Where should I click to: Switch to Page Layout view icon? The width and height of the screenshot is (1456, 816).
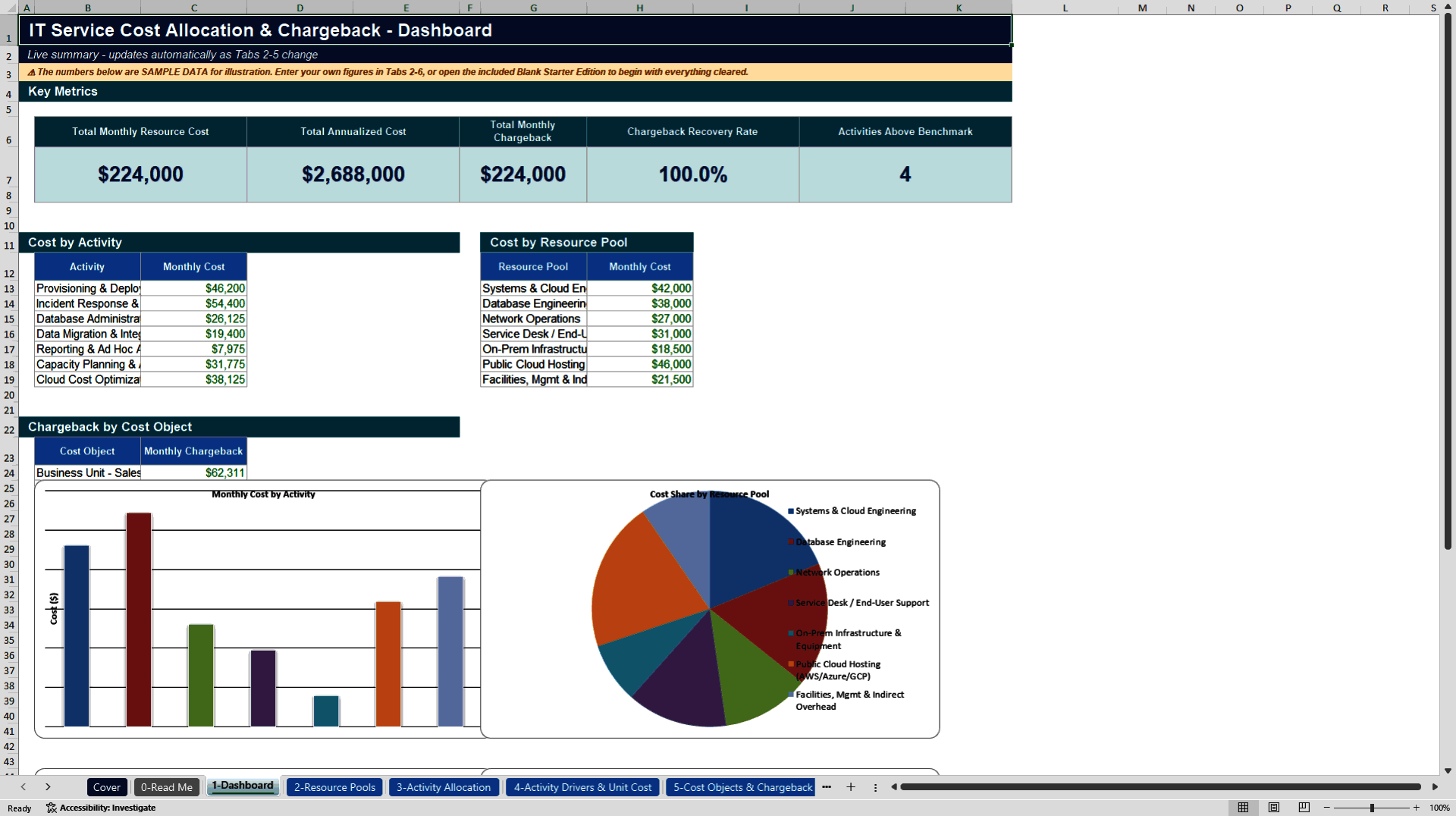(1274, 808)
